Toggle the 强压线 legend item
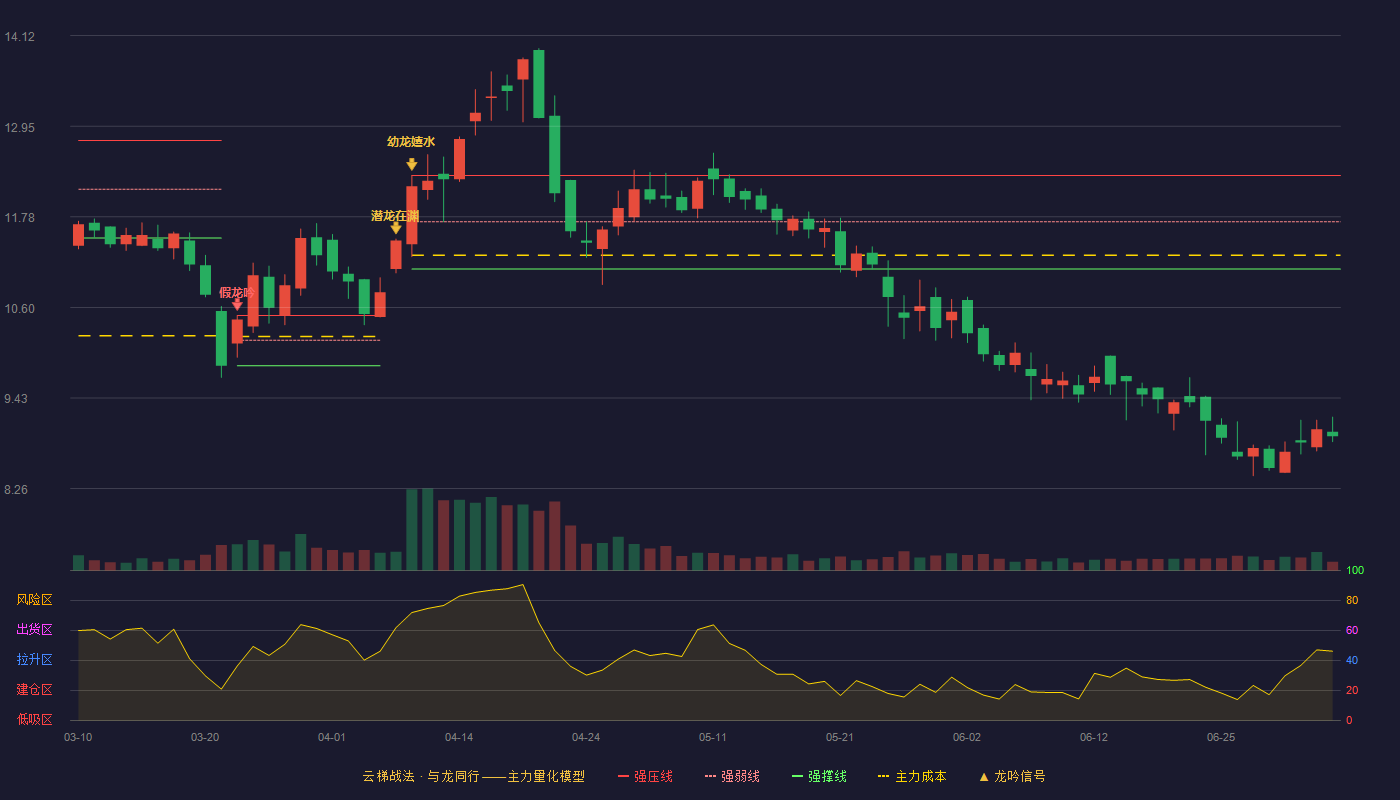 pyautogui.click(x=645, y=776)
